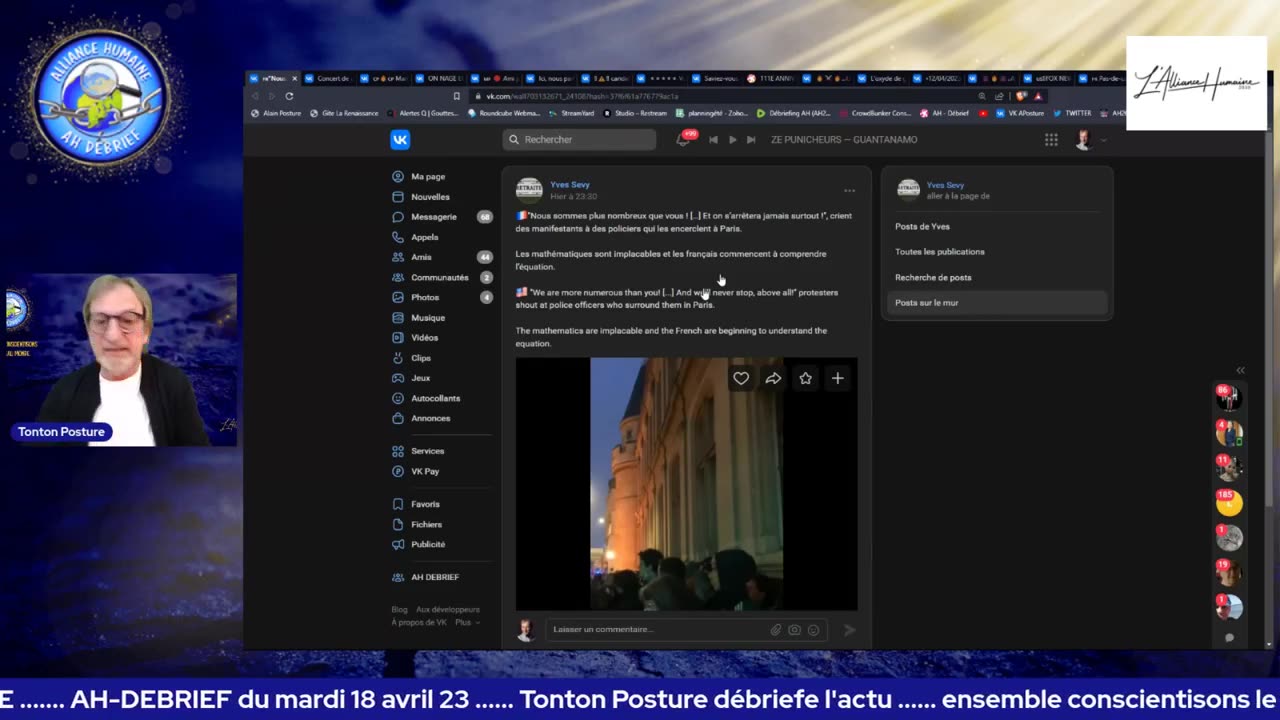Open Autocollants section

point(436,398)
